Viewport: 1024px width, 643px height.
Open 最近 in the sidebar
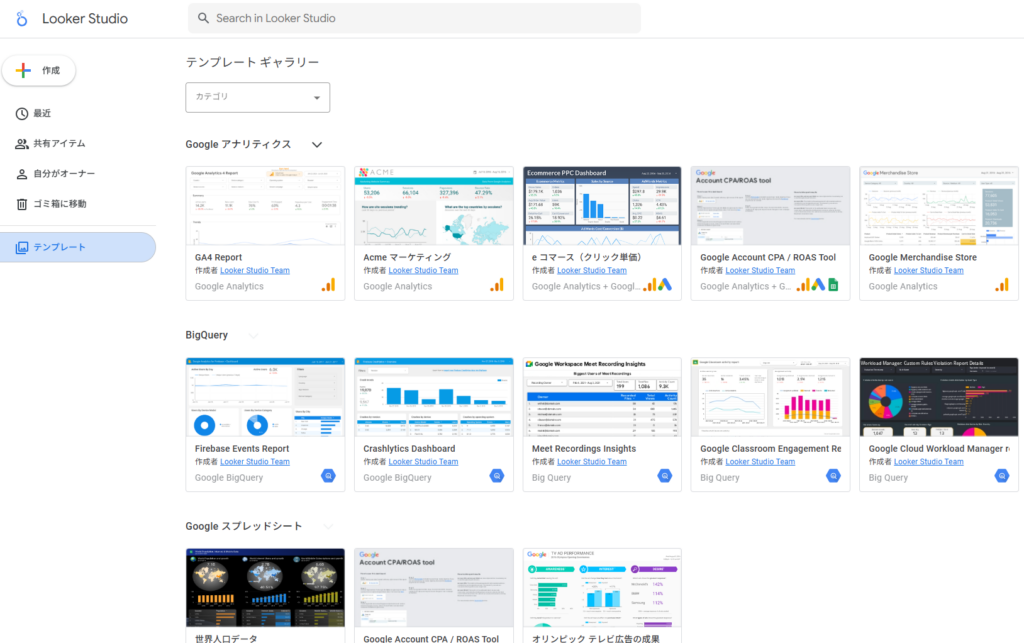coord(42,113)
